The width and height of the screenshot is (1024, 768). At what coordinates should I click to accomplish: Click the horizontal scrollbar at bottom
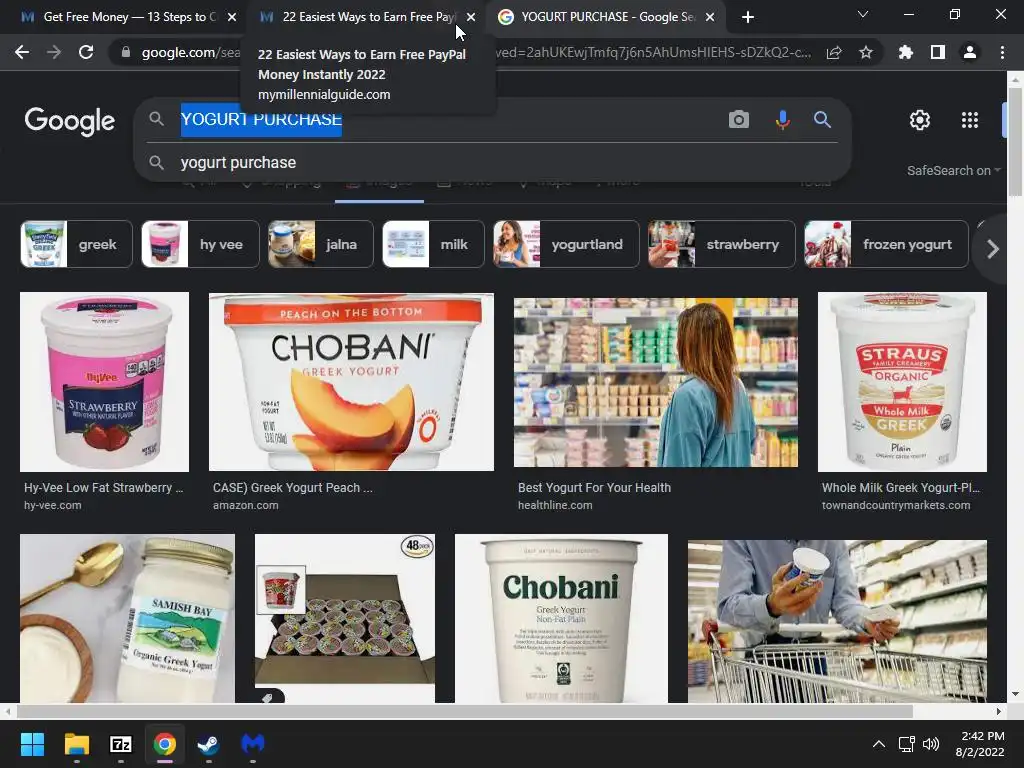pos(465,711)
